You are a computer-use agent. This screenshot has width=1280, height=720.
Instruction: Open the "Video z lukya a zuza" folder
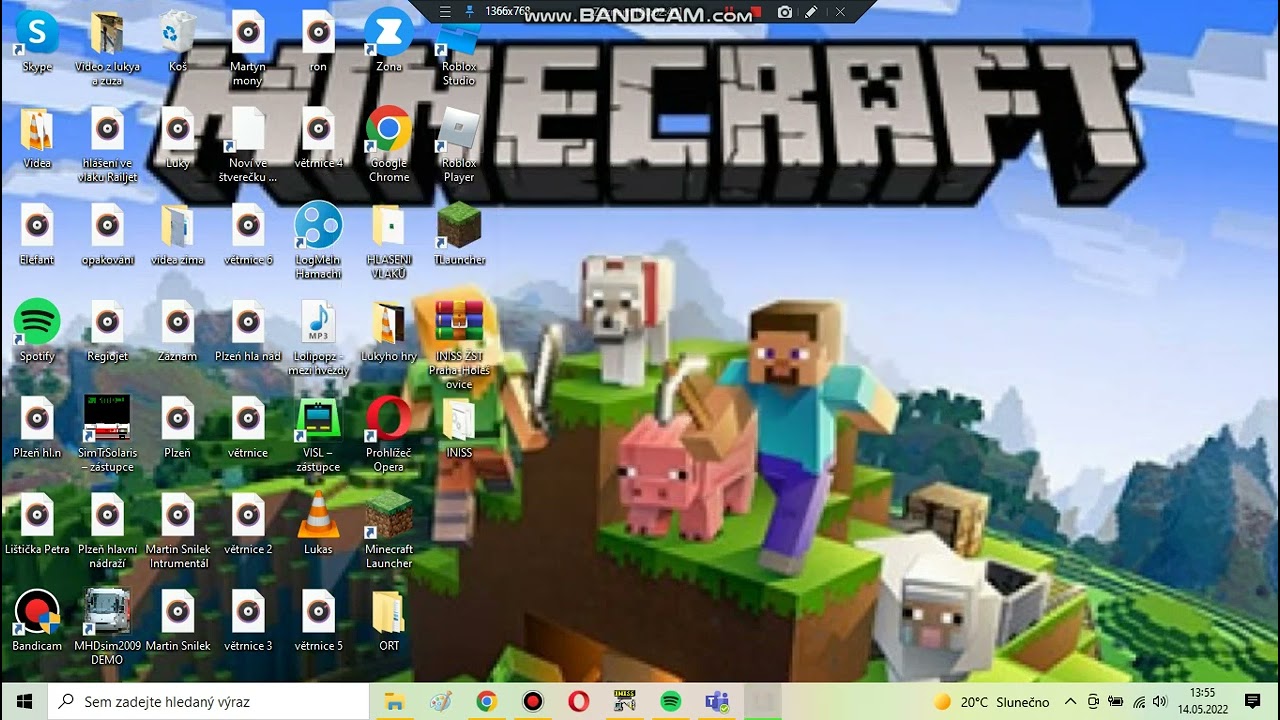107,48
